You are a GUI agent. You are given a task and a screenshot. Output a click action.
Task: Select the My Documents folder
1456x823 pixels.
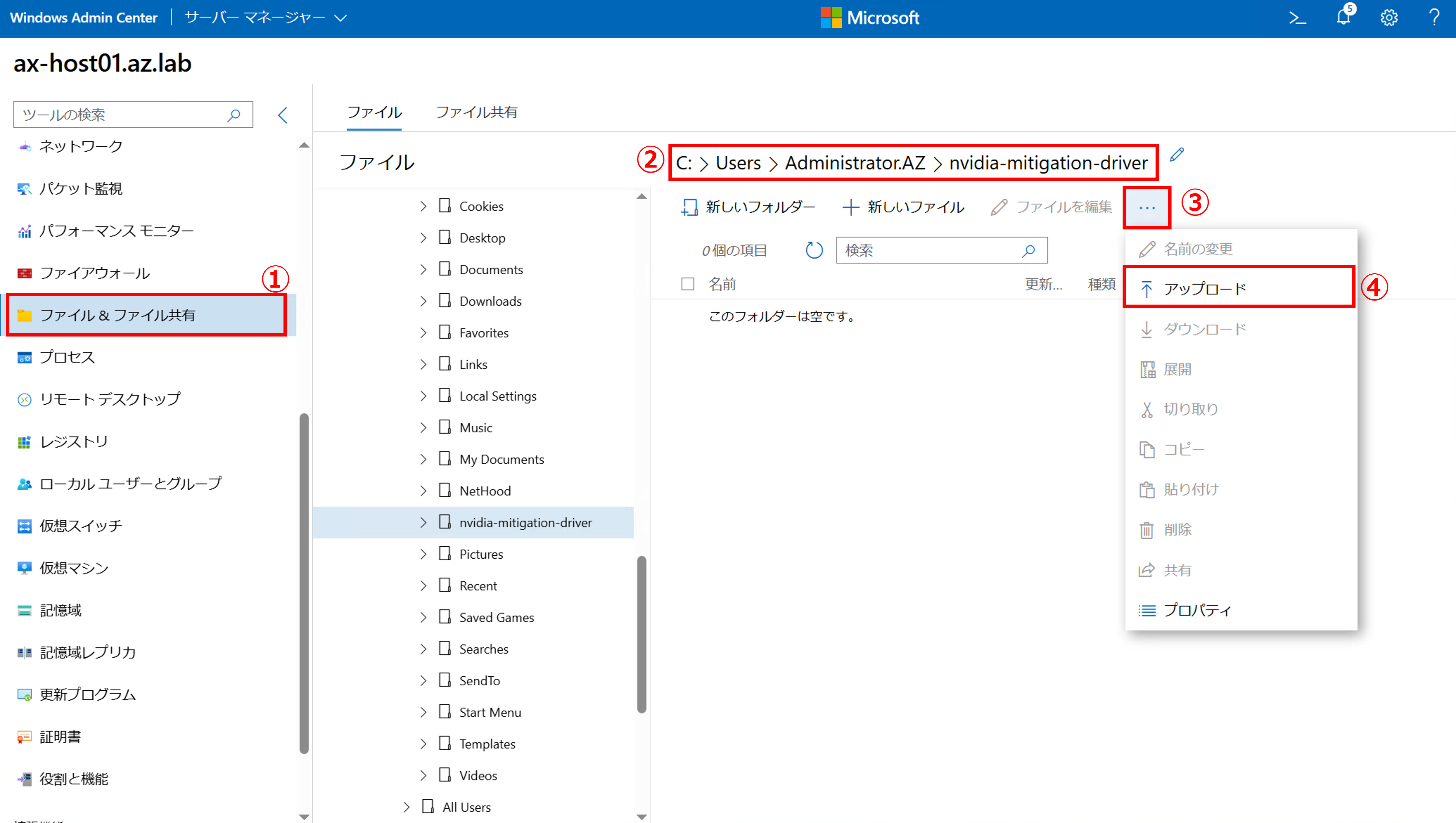pos(501,460)
